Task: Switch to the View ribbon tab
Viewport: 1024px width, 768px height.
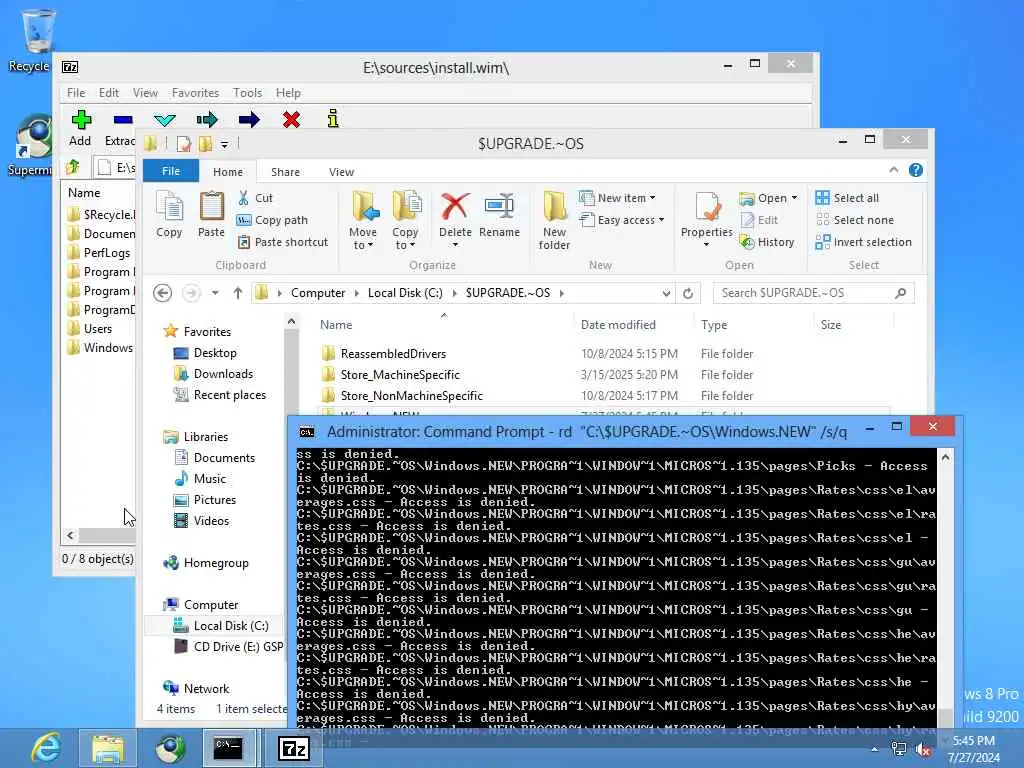Action: pos(341,172)
